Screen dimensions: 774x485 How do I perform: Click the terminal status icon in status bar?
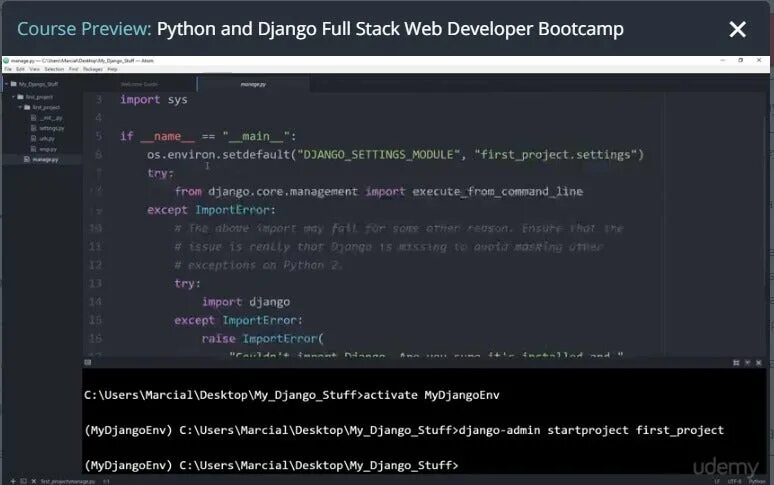23,481
